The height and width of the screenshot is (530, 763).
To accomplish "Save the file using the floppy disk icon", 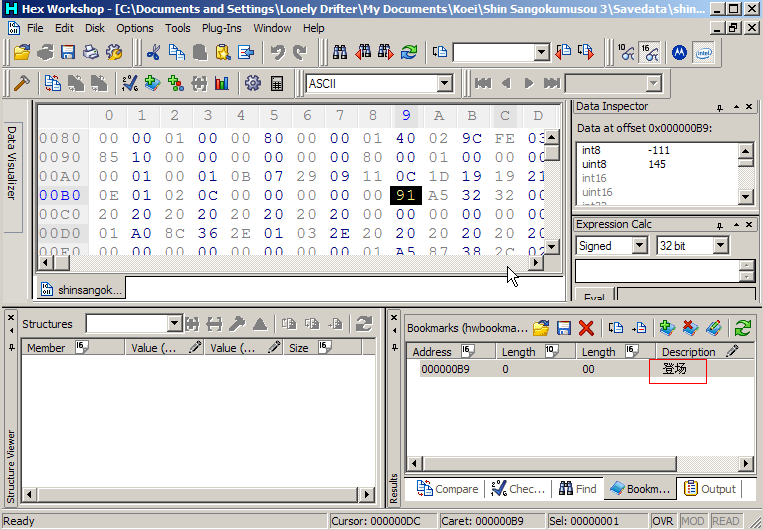I will pos(68,52).
